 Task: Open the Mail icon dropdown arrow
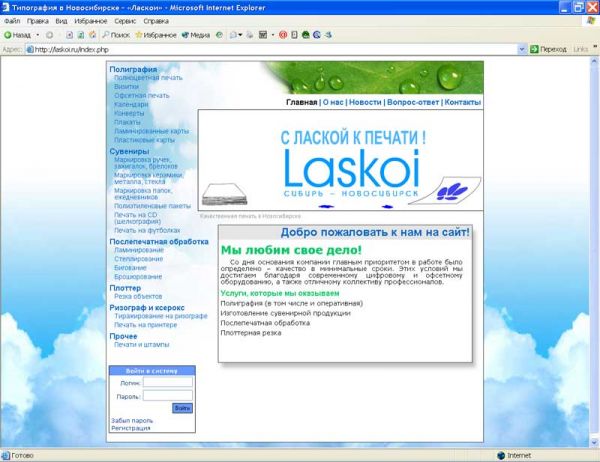click(x=240, y=35)
